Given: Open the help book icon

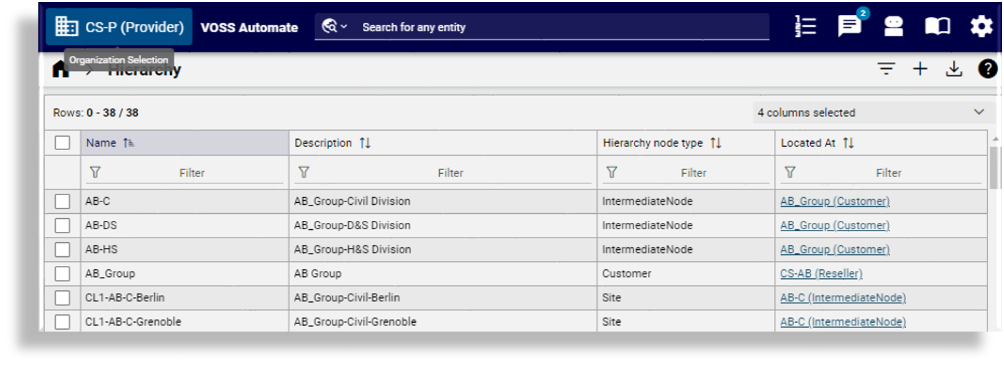Looking at the screenshot, I should tap(937, 26).
